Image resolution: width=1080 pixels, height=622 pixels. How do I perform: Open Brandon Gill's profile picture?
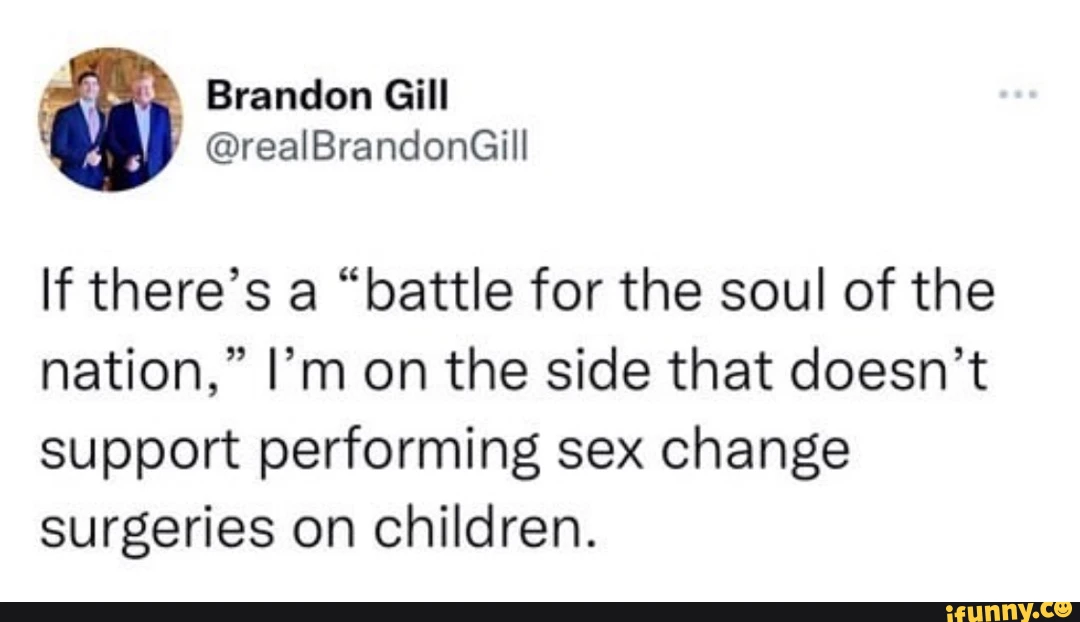click(x=110, y=119)
